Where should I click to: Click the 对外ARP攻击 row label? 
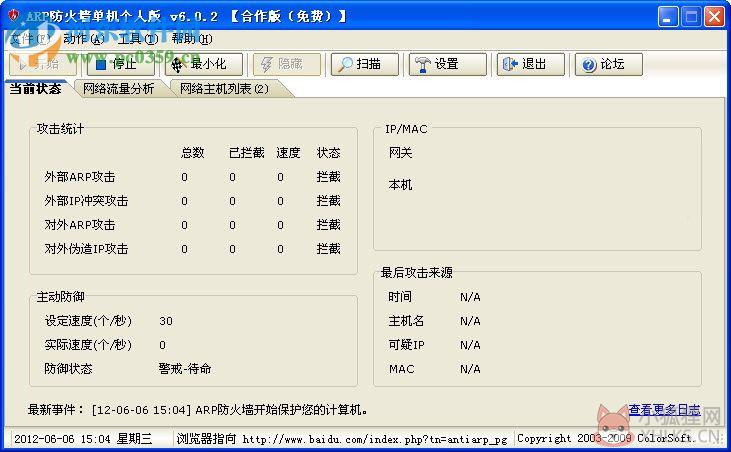(x=80, y=225)
